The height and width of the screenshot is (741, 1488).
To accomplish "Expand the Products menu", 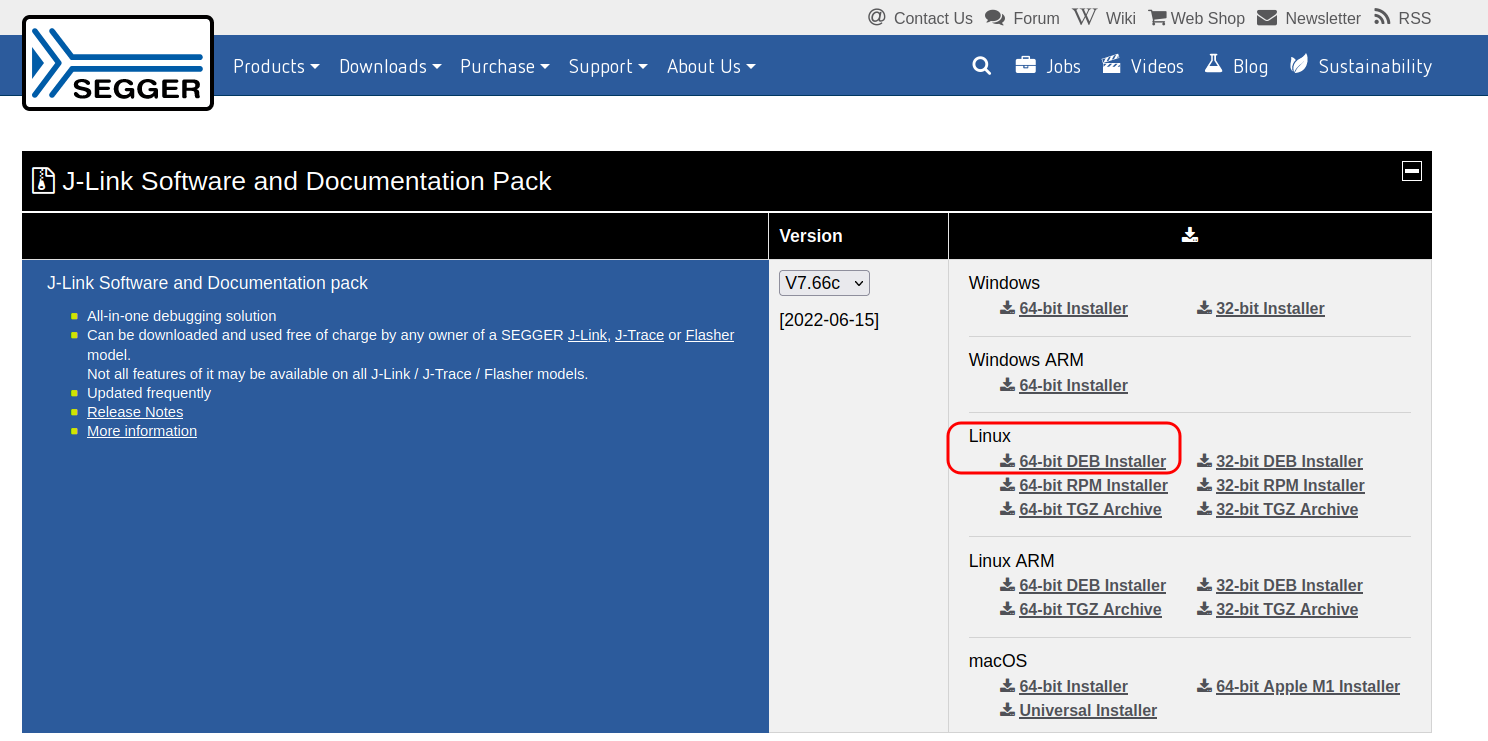I will [x=276, y=66].
